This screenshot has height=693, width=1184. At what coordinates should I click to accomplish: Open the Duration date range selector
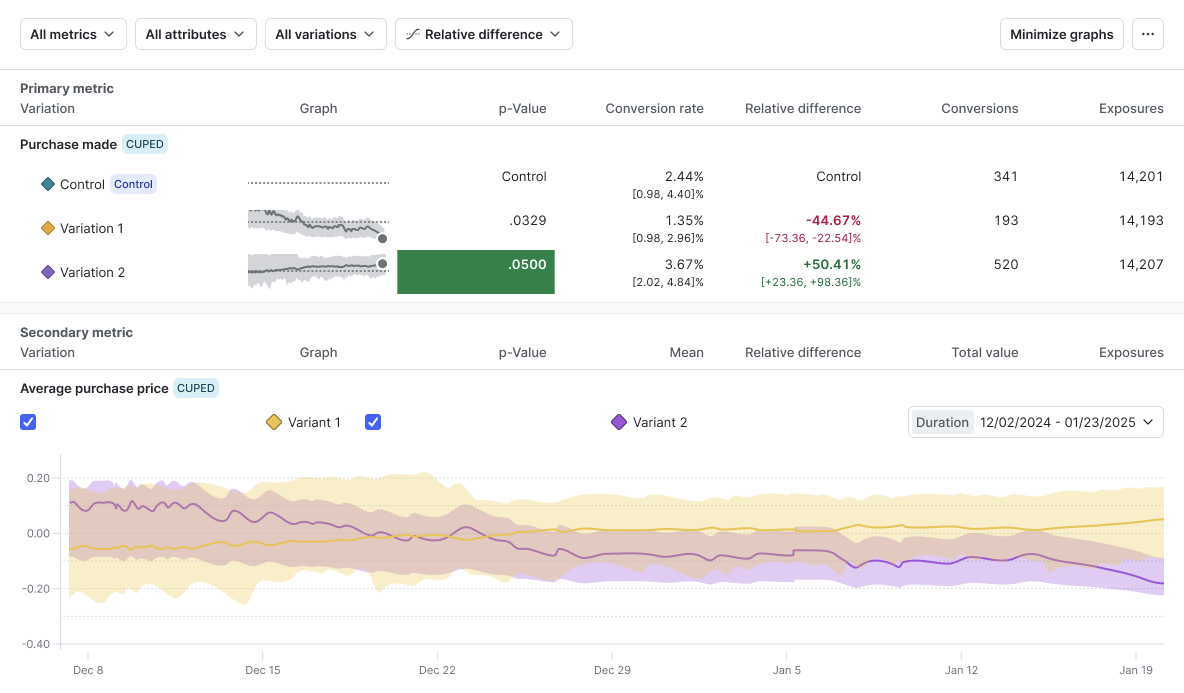point(1035,422)
